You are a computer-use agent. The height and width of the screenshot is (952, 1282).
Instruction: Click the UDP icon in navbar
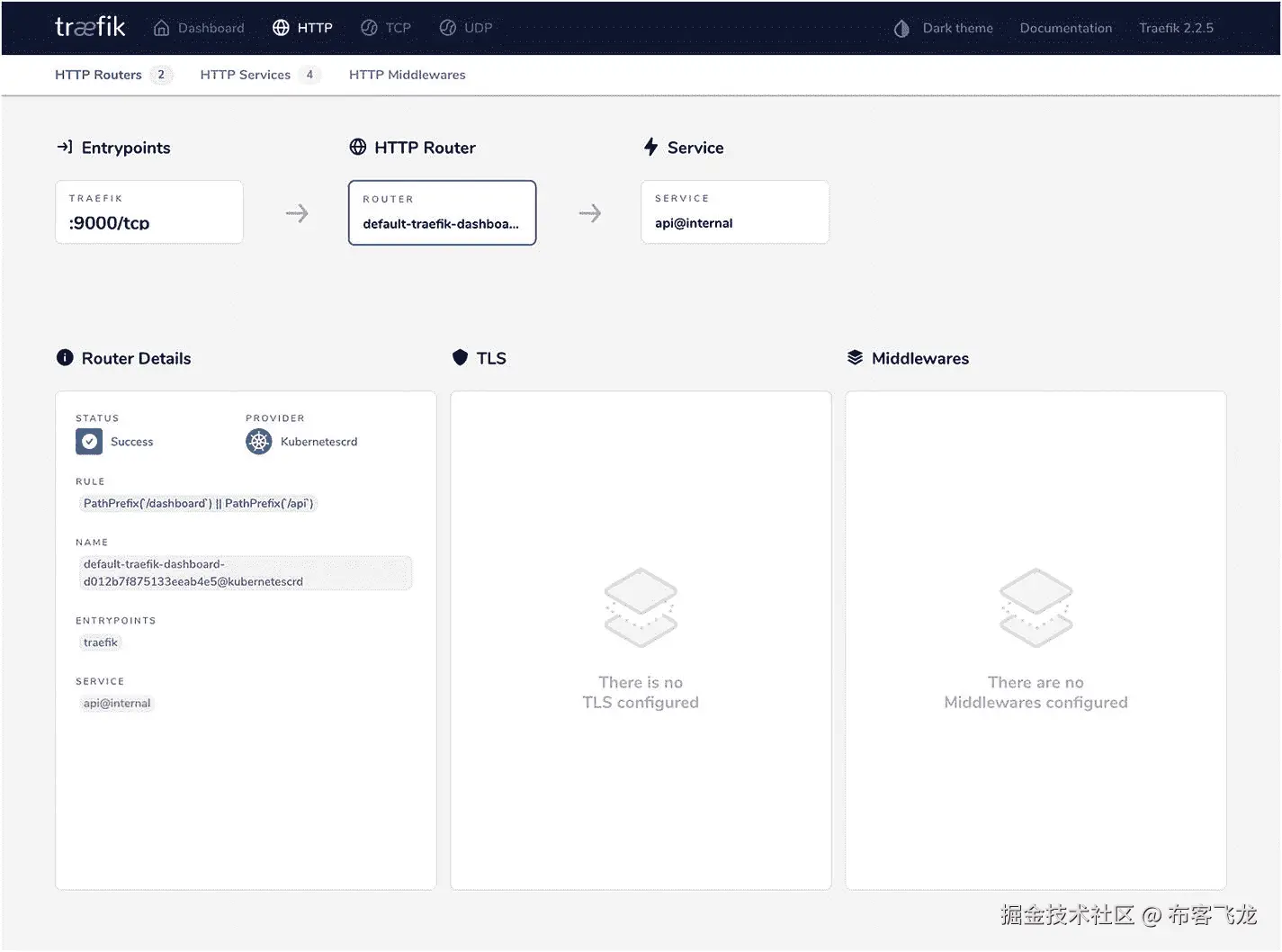pyautogui.click(x=448, y=28)
